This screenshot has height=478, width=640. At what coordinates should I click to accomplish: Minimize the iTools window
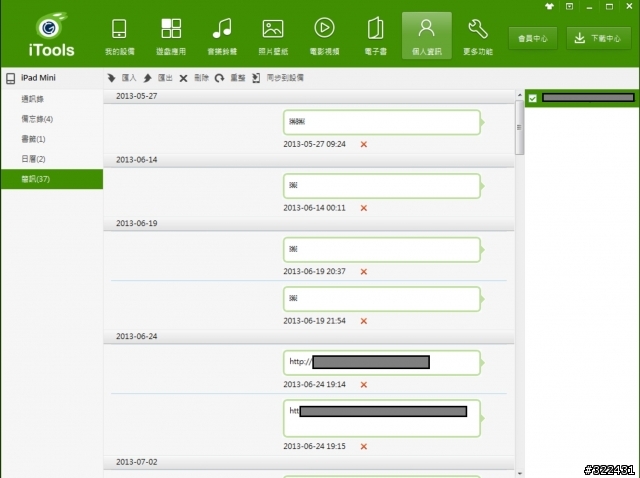(x=589, y=7)
